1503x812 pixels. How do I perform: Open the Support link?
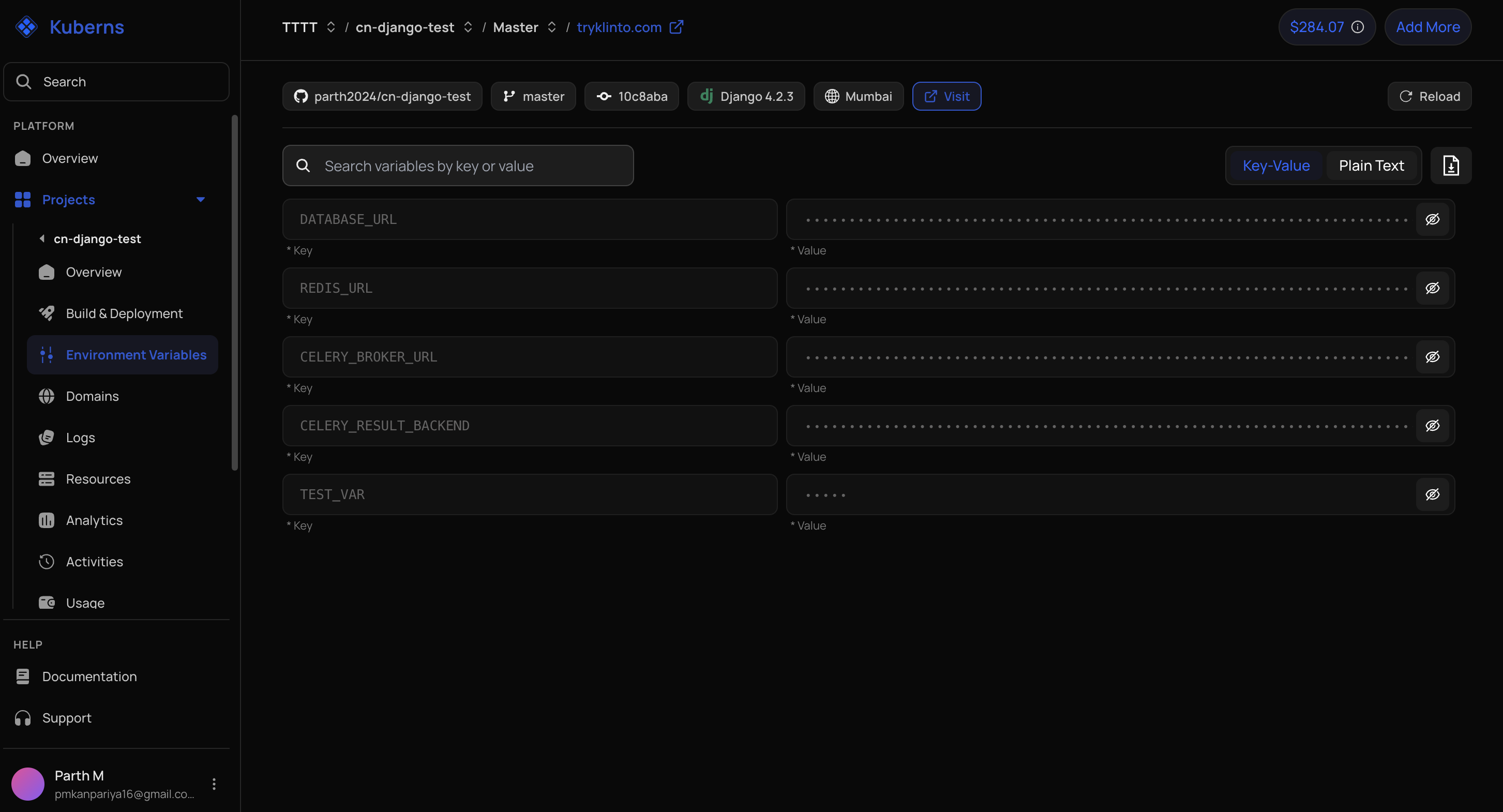coord(67,718)
